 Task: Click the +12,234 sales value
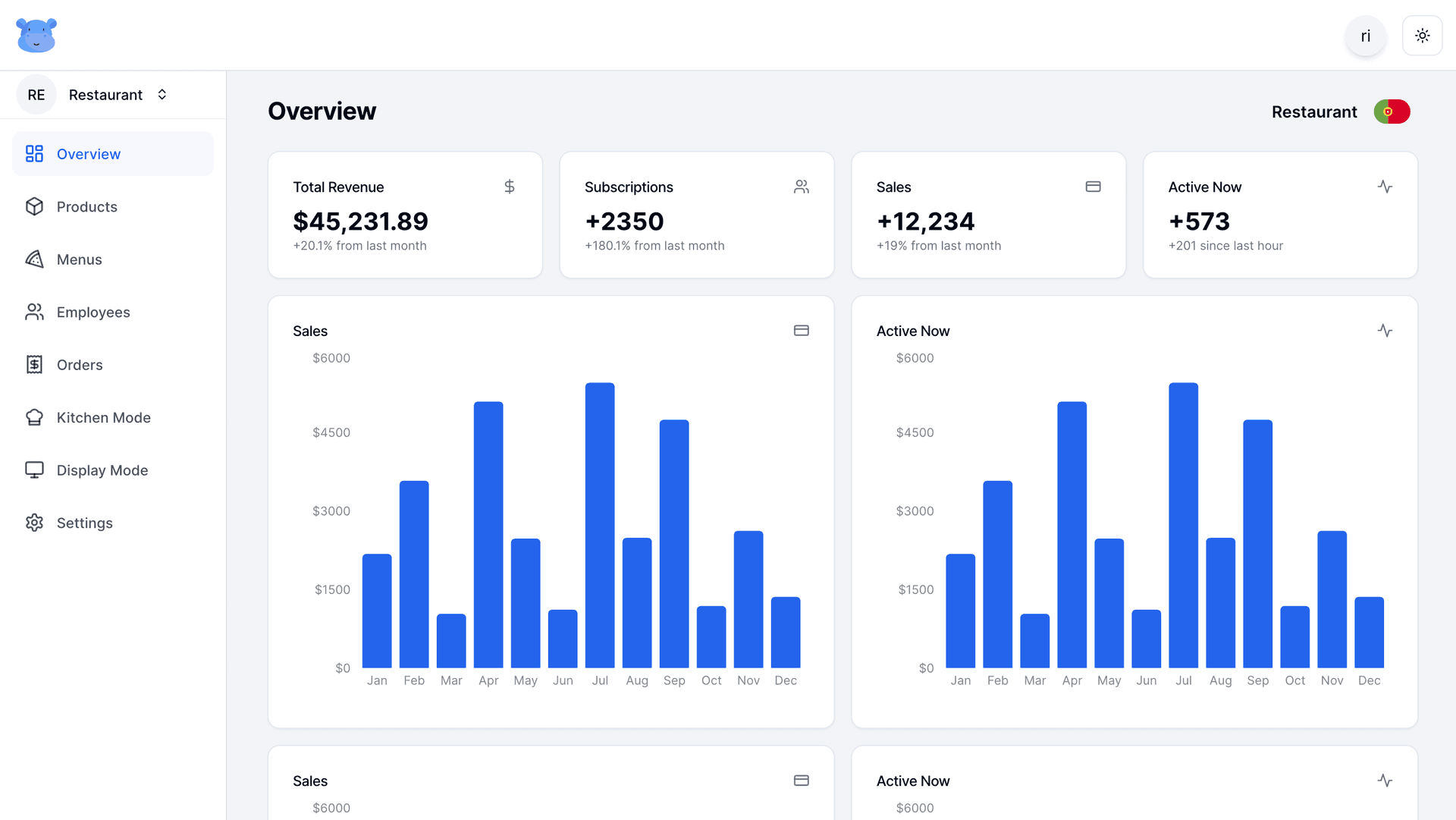tap(925, 221)
